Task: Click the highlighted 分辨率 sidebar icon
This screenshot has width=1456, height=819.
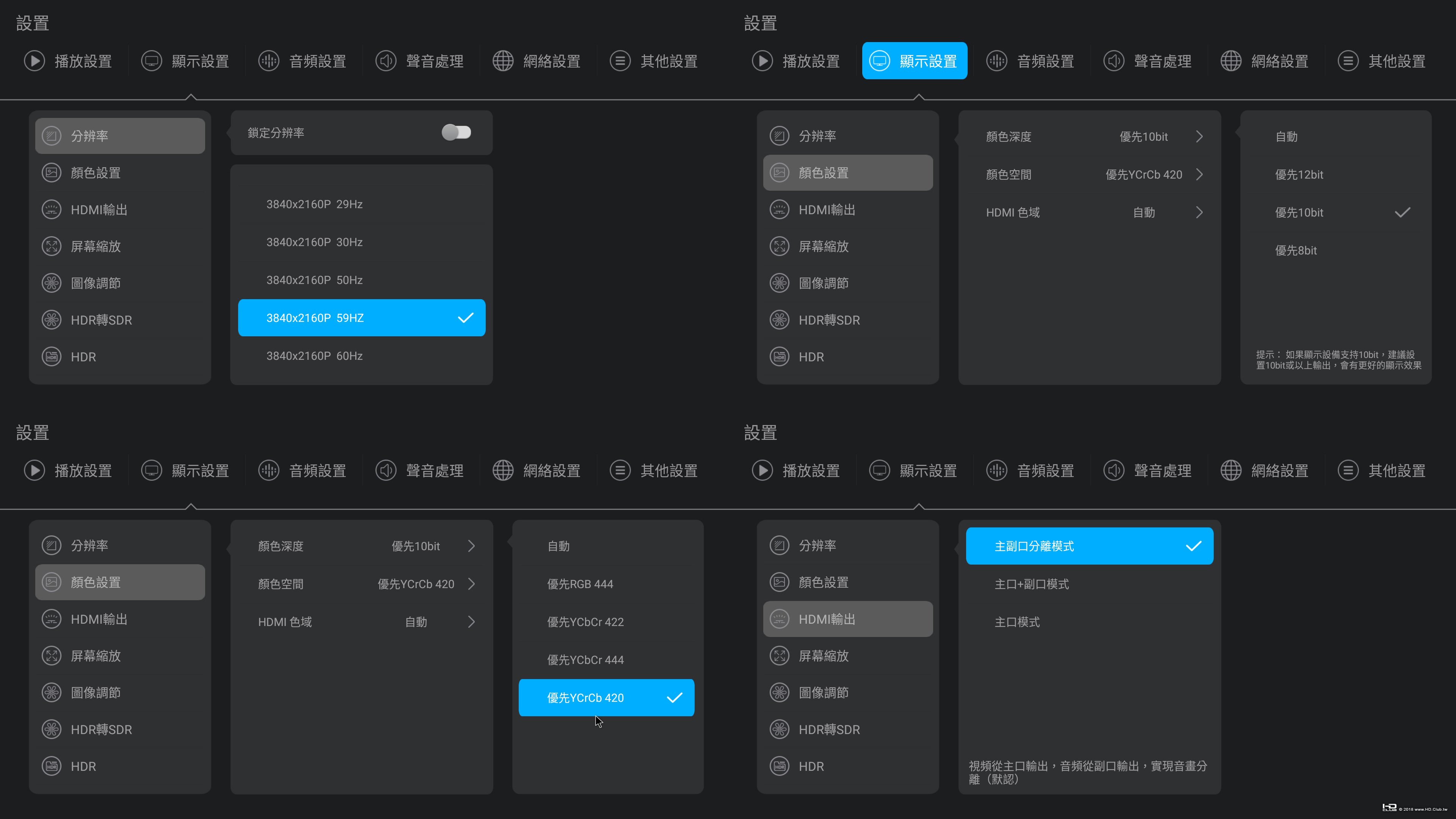Action: 52,136
